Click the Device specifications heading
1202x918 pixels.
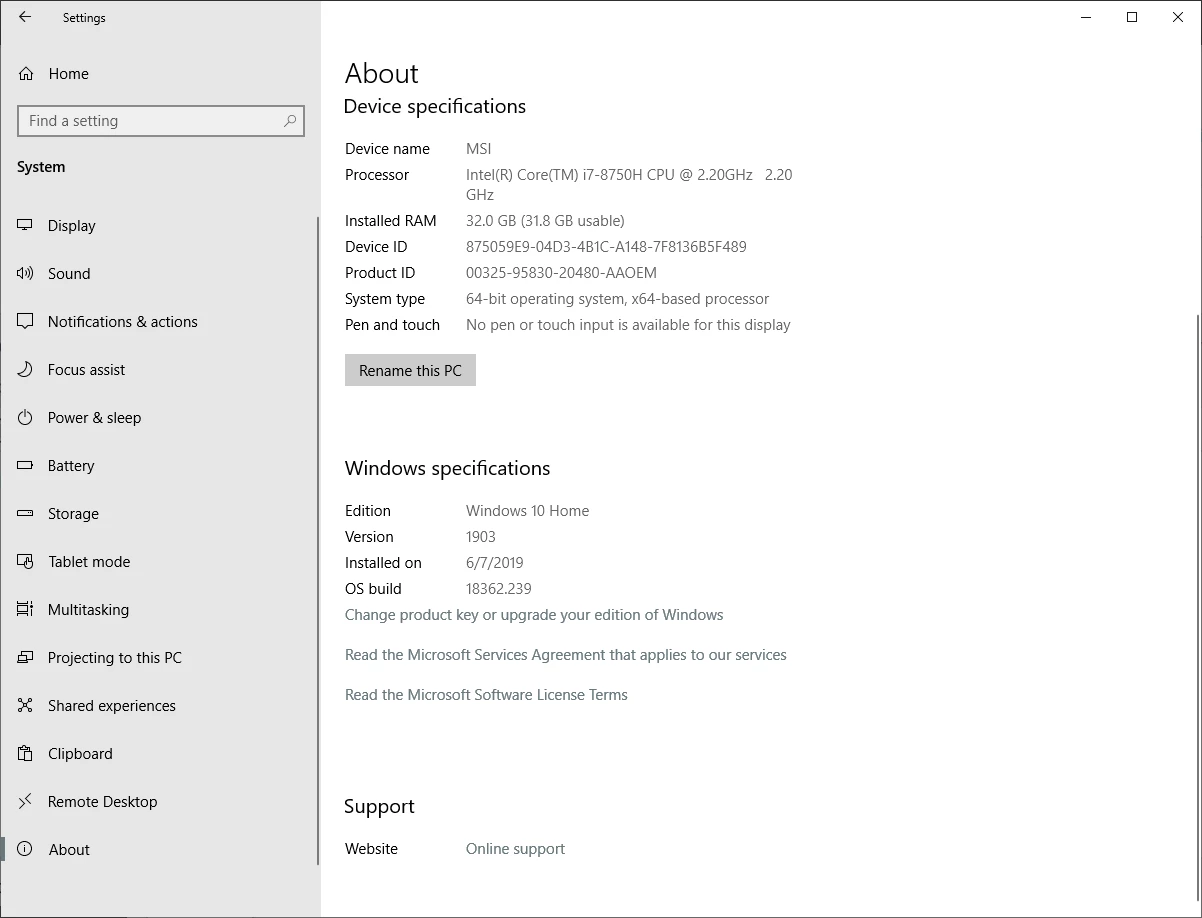click(x=435, y=106)
